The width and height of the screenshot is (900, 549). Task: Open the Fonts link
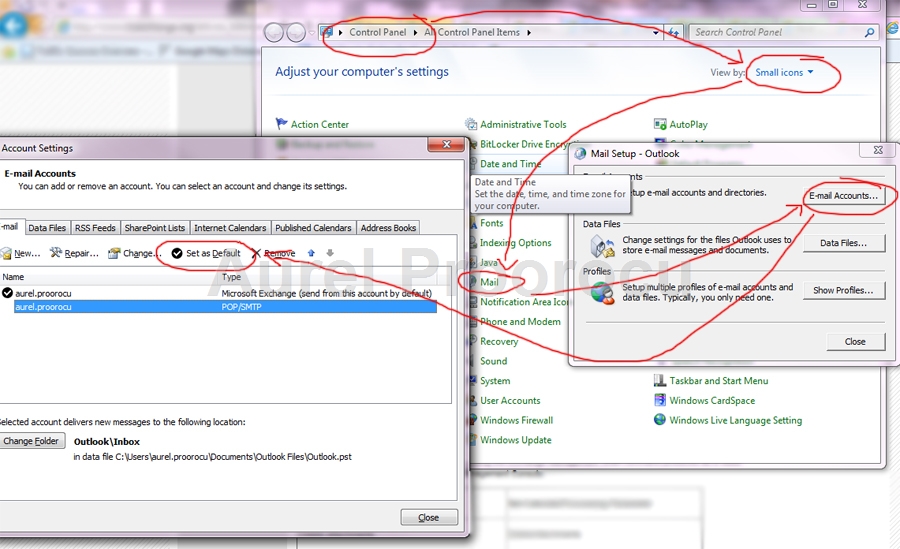click(491, 223)
